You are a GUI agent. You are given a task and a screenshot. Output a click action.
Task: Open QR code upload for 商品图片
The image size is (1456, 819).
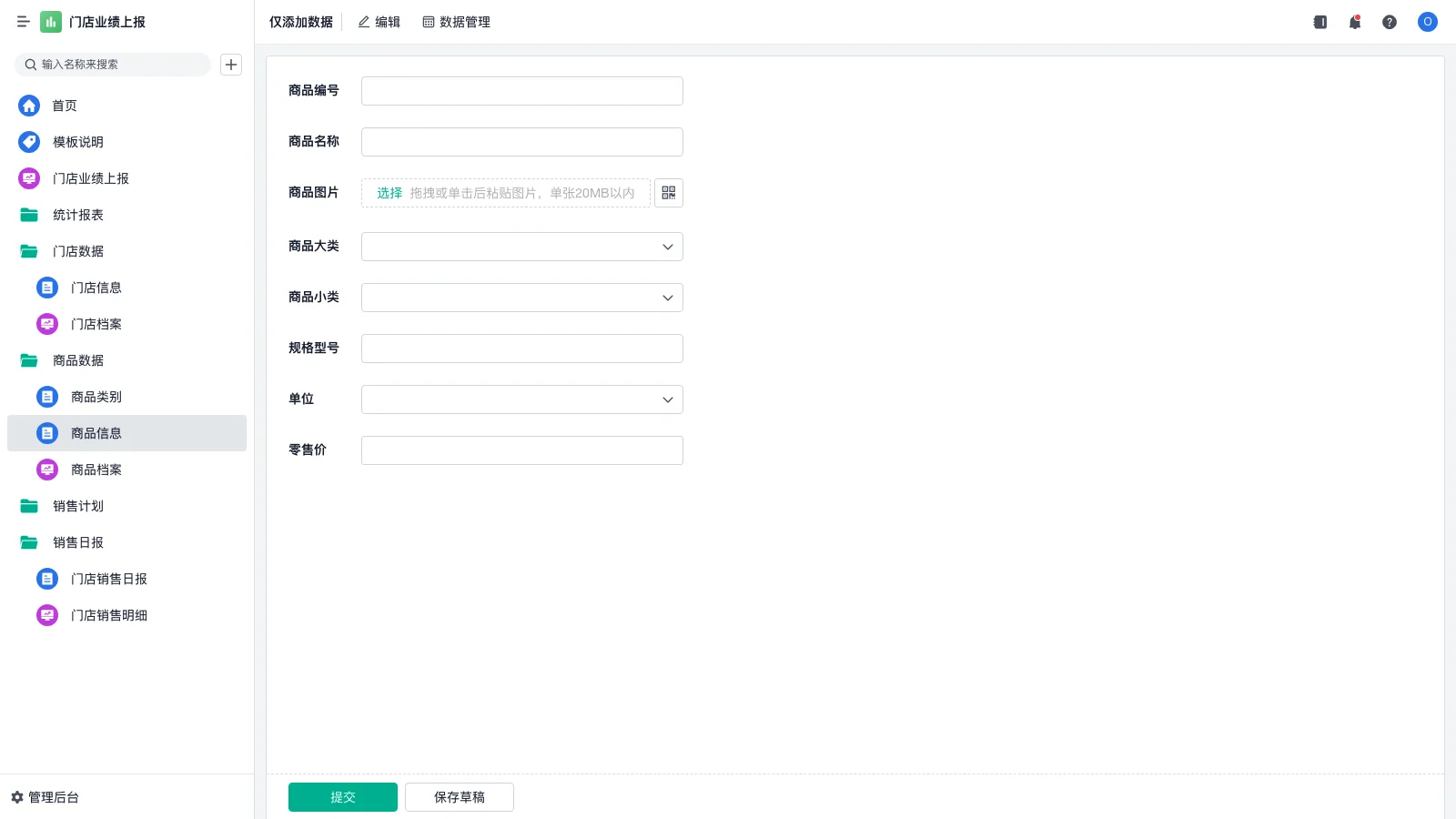click(669, 193)
